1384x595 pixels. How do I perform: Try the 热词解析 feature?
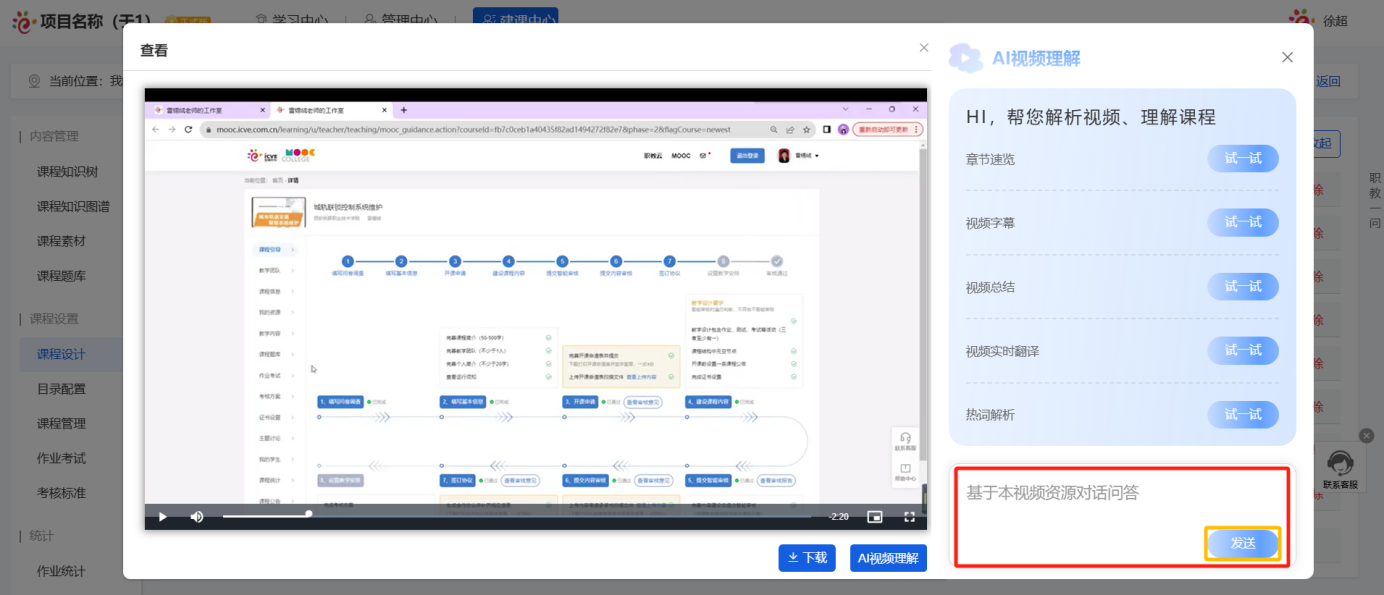coord(1243,415)
